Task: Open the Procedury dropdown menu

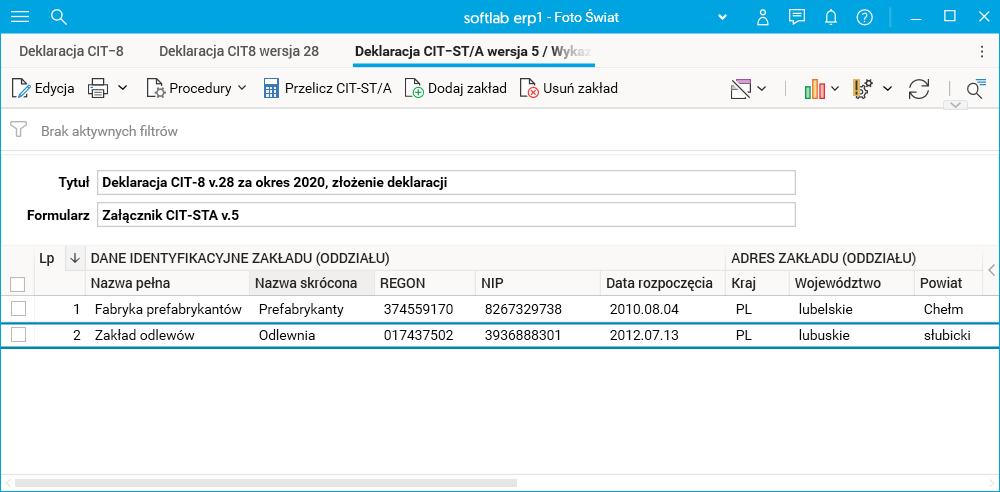Action: pyautogui.click(x=196, y=89)
